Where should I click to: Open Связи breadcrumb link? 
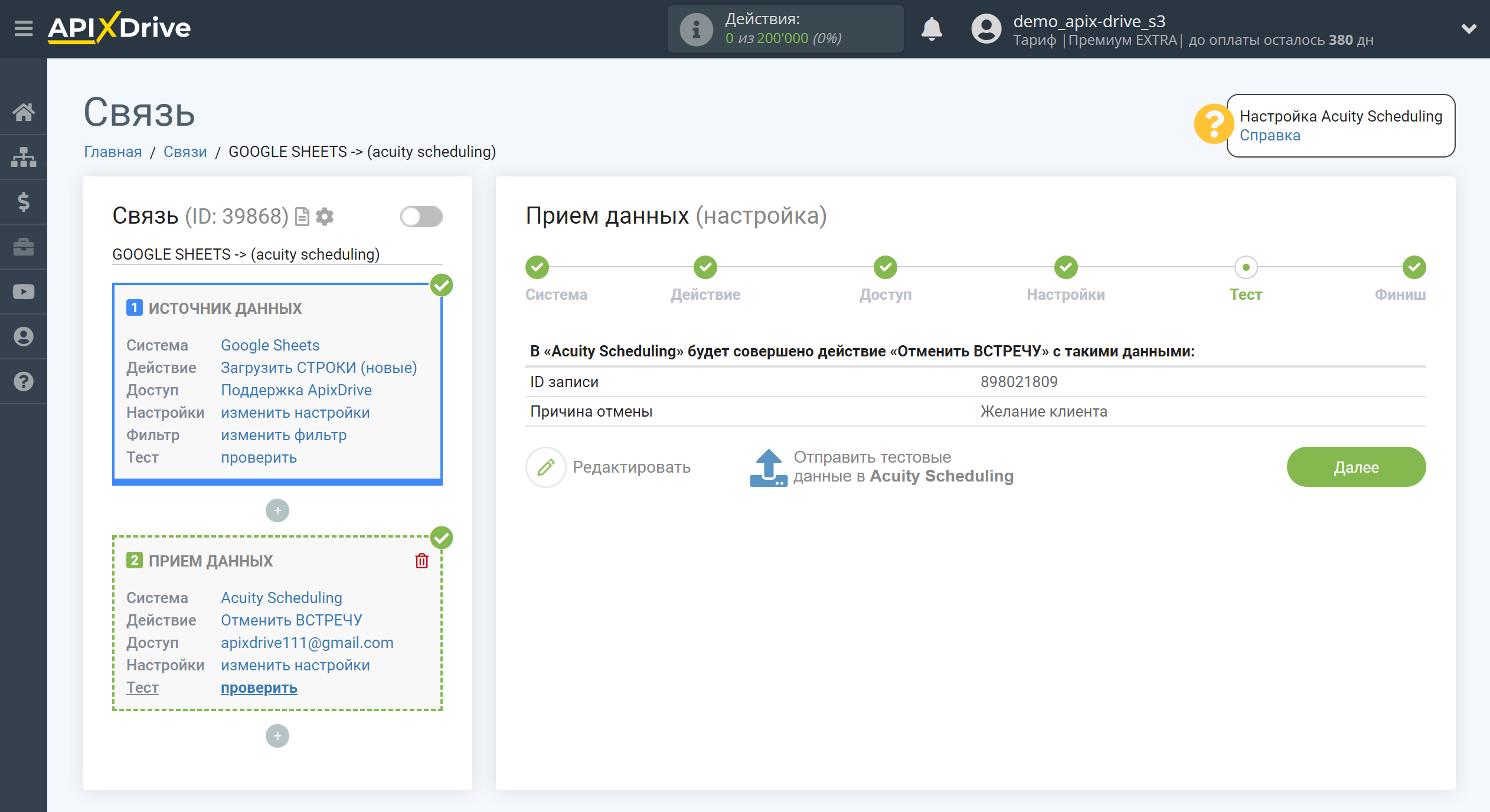tap(185, 152)
